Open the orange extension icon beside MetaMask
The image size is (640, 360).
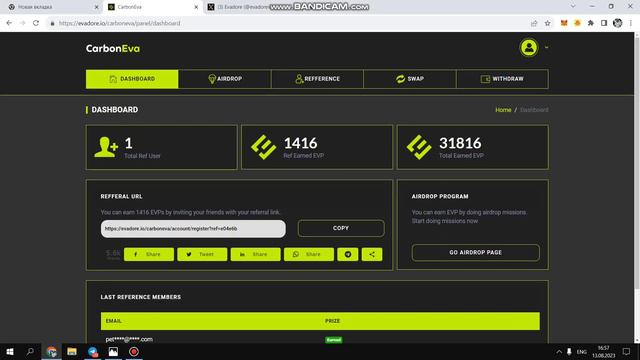click(x=577, y=23)
